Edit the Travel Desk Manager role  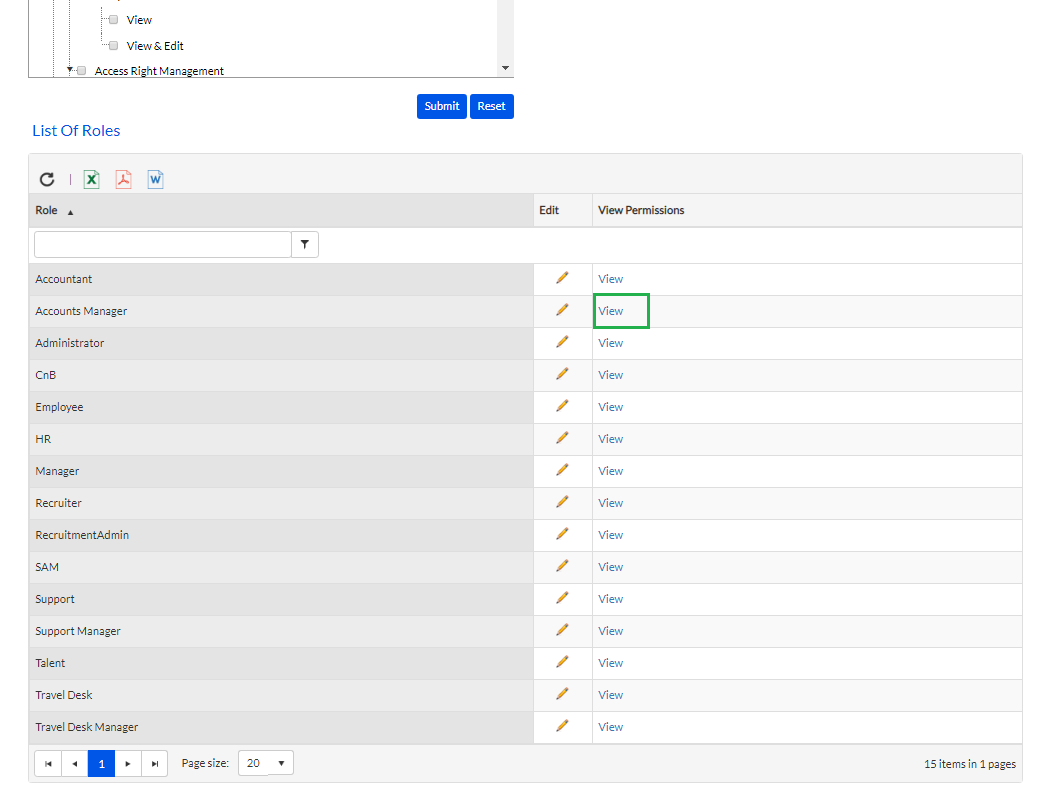click(x=562, y=726)
